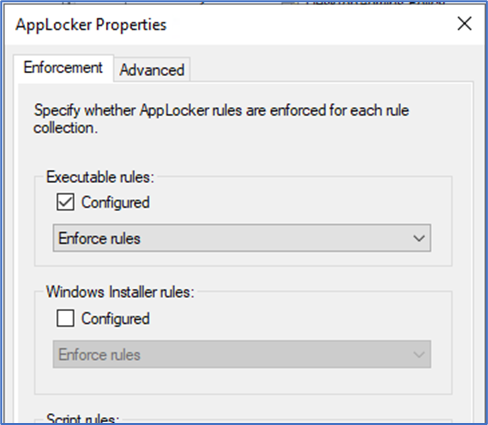The width and height of the screenshot is (488, 425).
Task: Click the 'Enforce rules' text in Executable combo box
Action: [99, 239]
